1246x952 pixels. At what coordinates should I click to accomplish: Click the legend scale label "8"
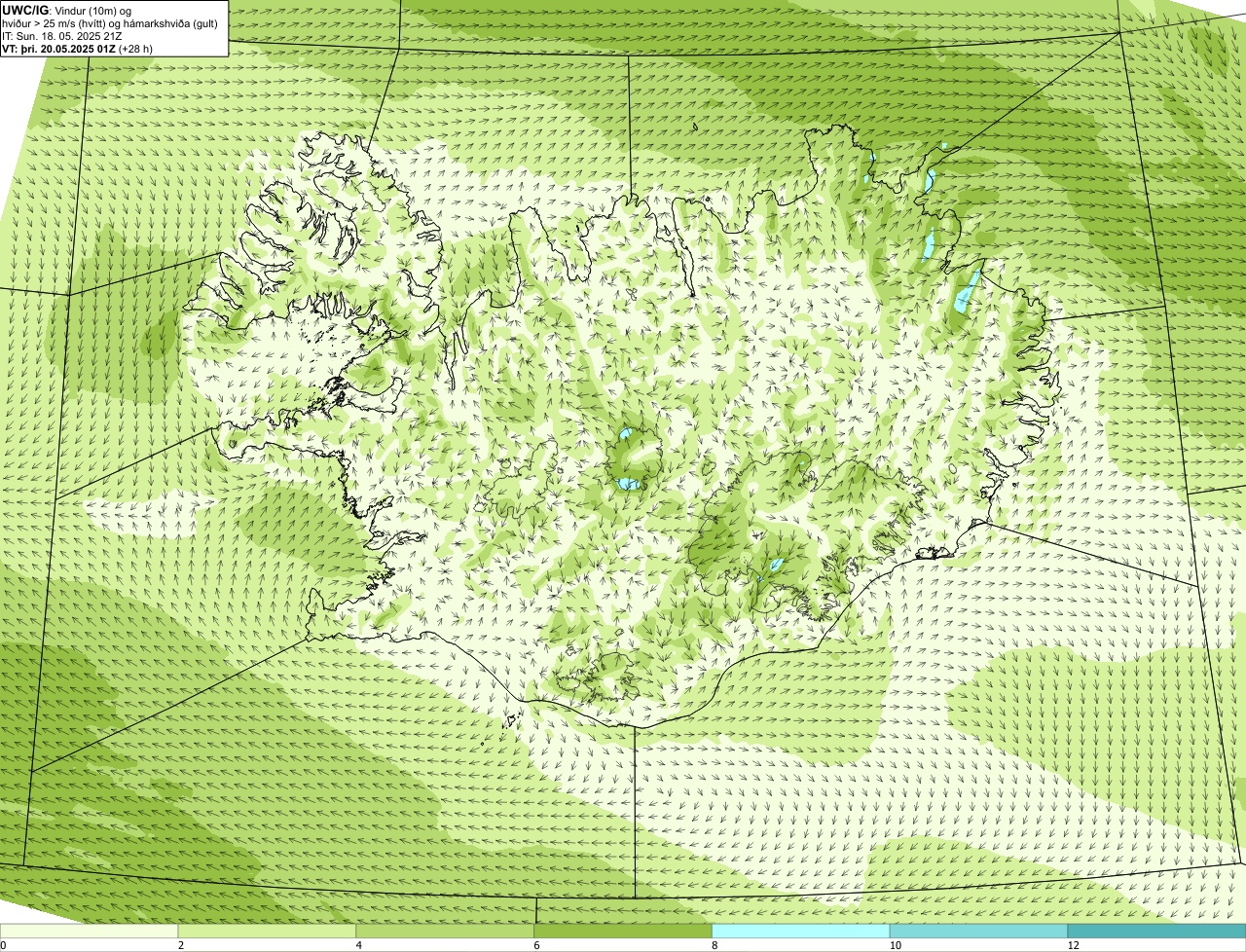(x=715, y=945)
